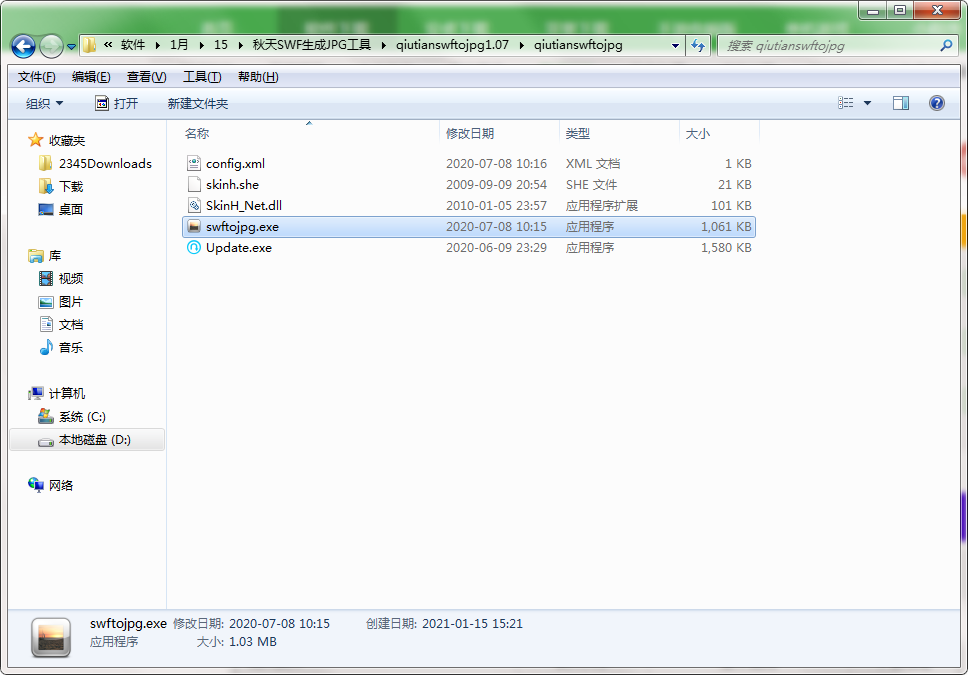Open 2345Downloads folder in sidebar
The height and width of the screenshot is (675, 968).
95,164
